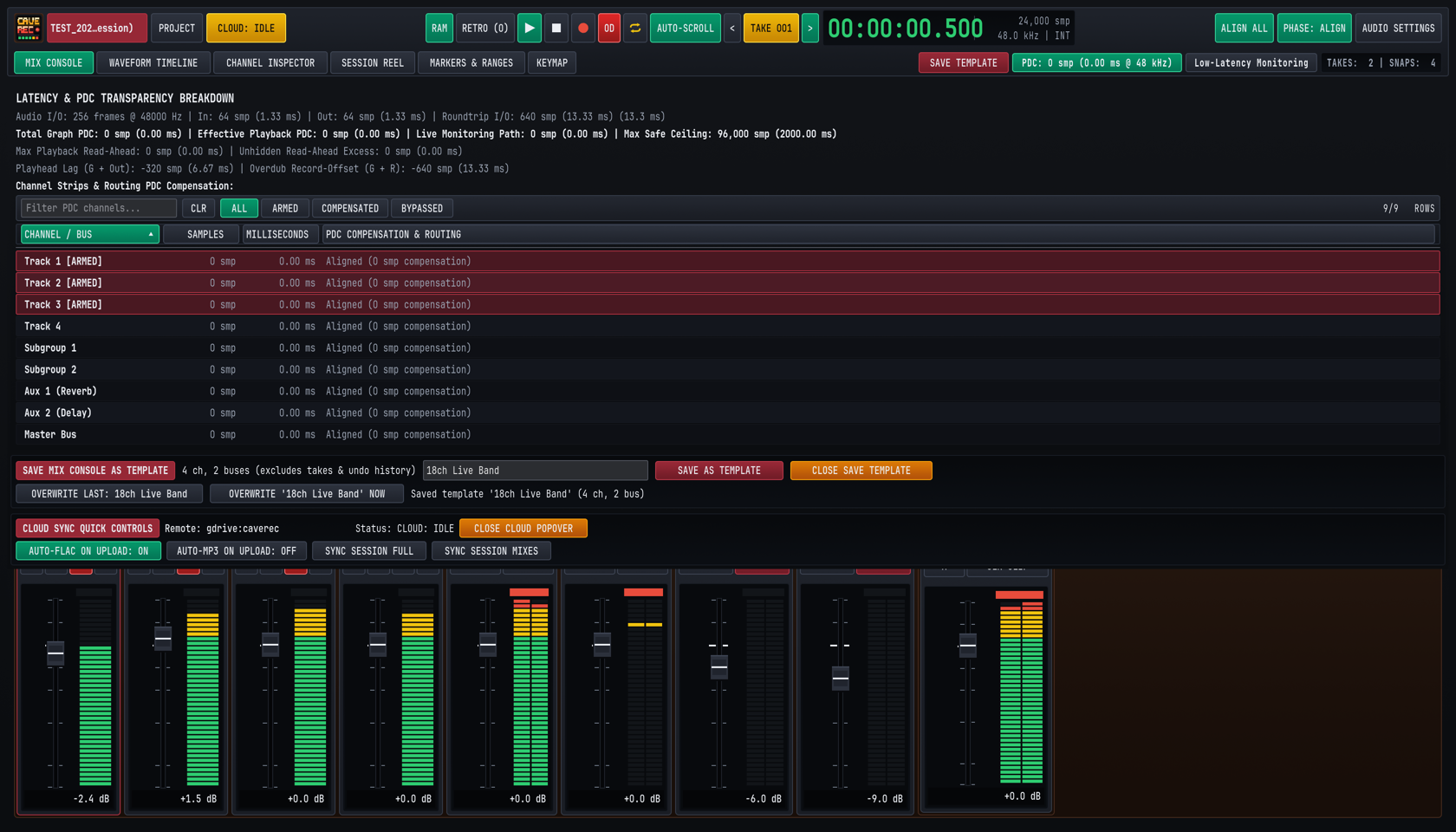Screen dimensions: 1456x832
Task: Select the Aux 1 (Reverb) row
Action: point(728,392)
